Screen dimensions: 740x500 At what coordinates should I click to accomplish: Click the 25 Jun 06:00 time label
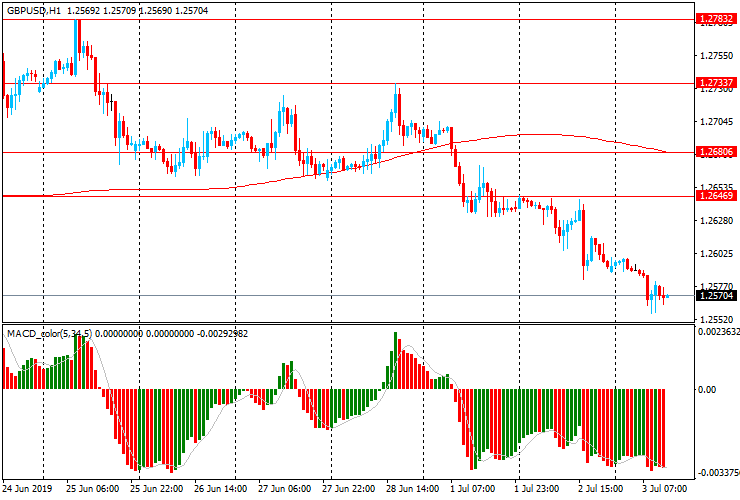(x=92, y=488)
